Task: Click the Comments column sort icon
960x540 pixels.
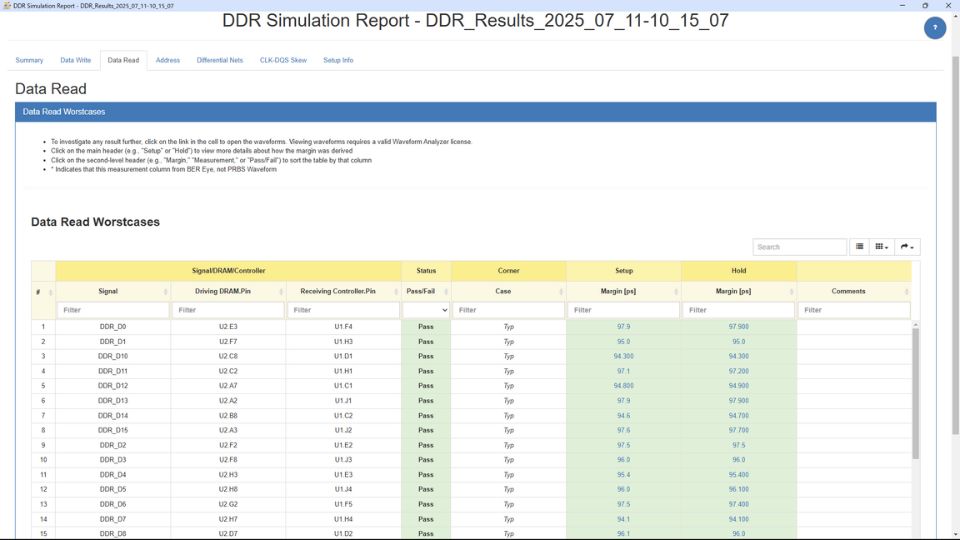Action: (x=905, y=291)
